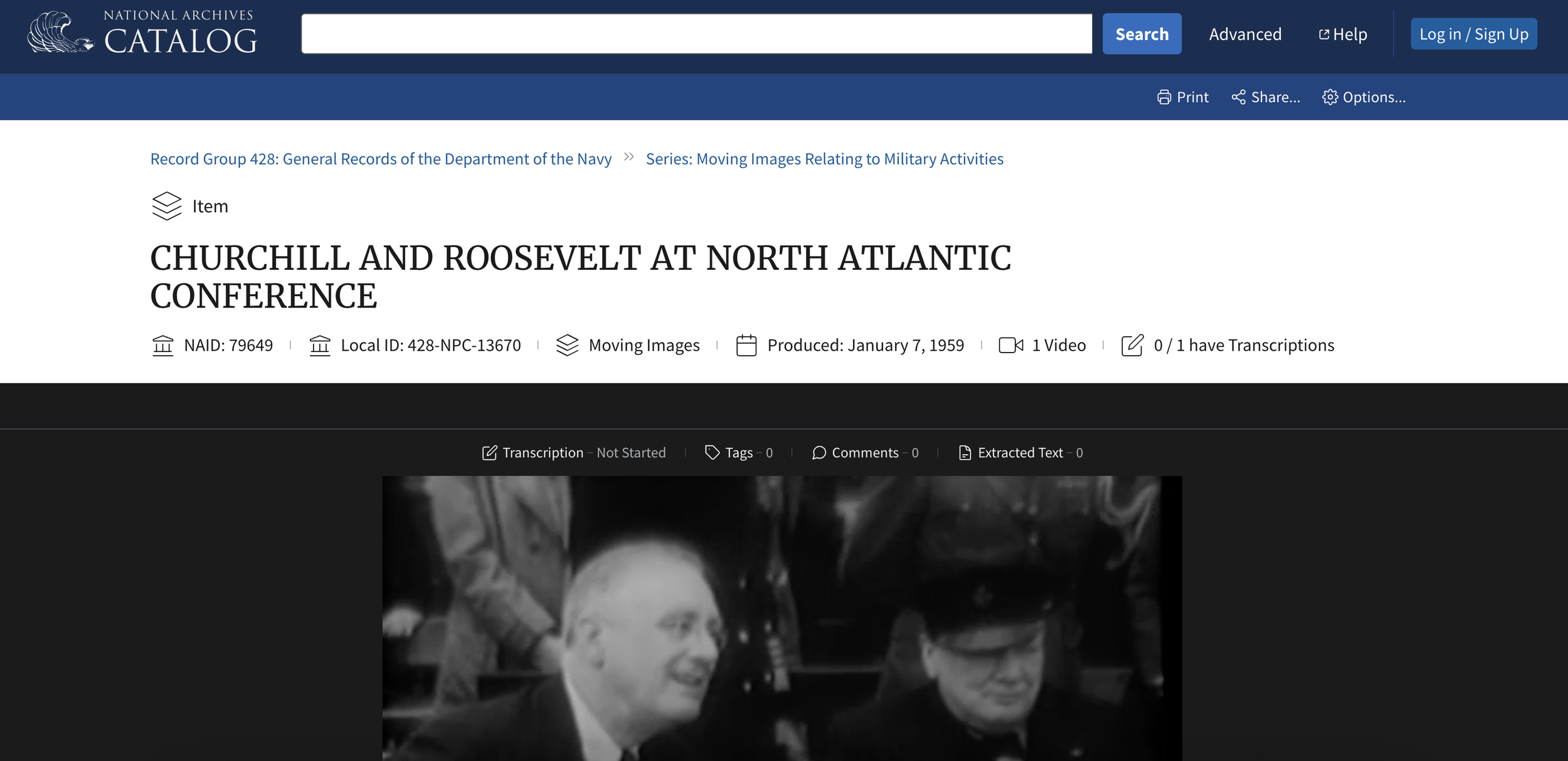Click the National Archives eagle logo

60,33
